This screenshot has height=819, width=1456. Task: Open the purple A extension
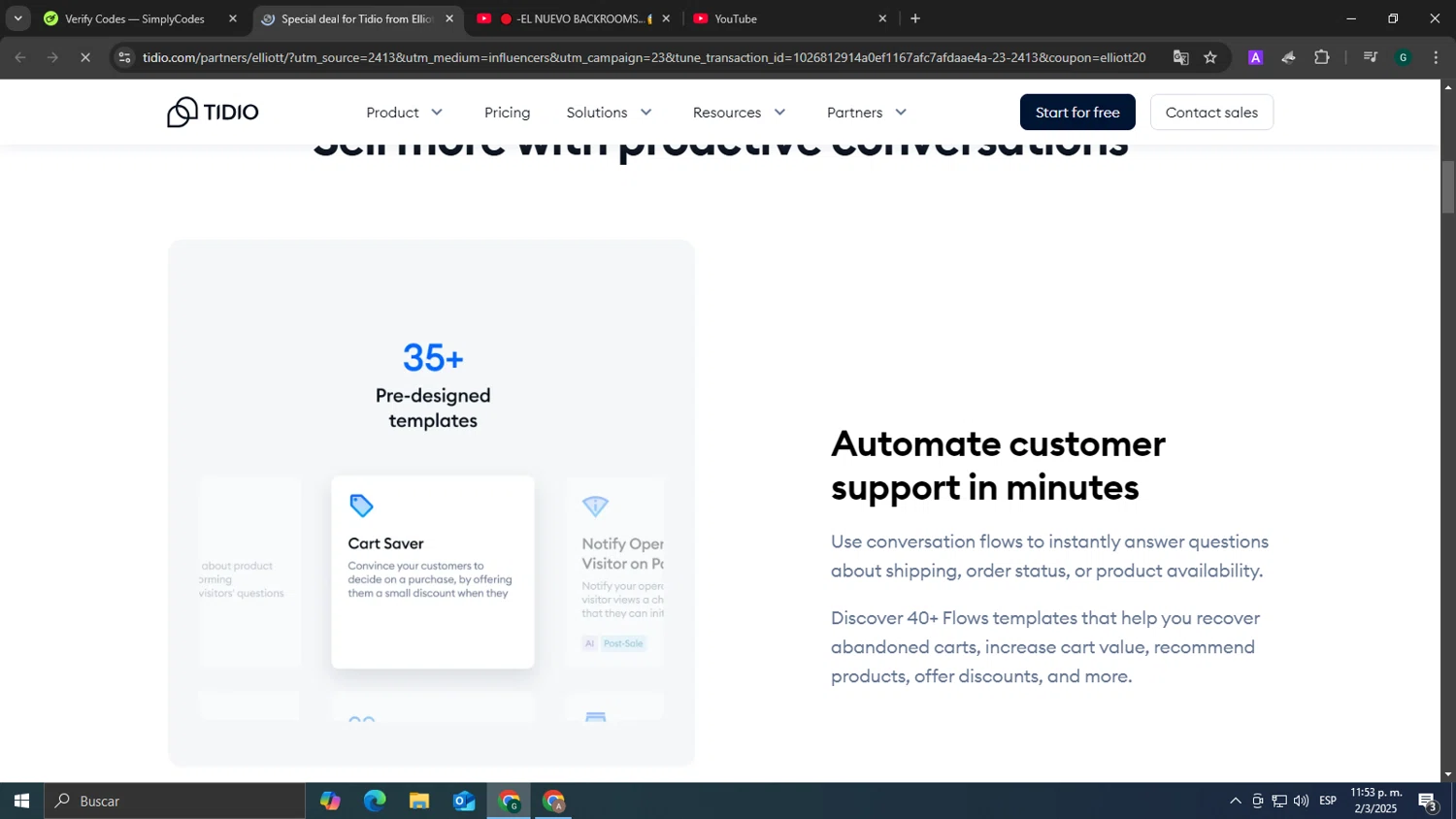[x=1255, y=58]
